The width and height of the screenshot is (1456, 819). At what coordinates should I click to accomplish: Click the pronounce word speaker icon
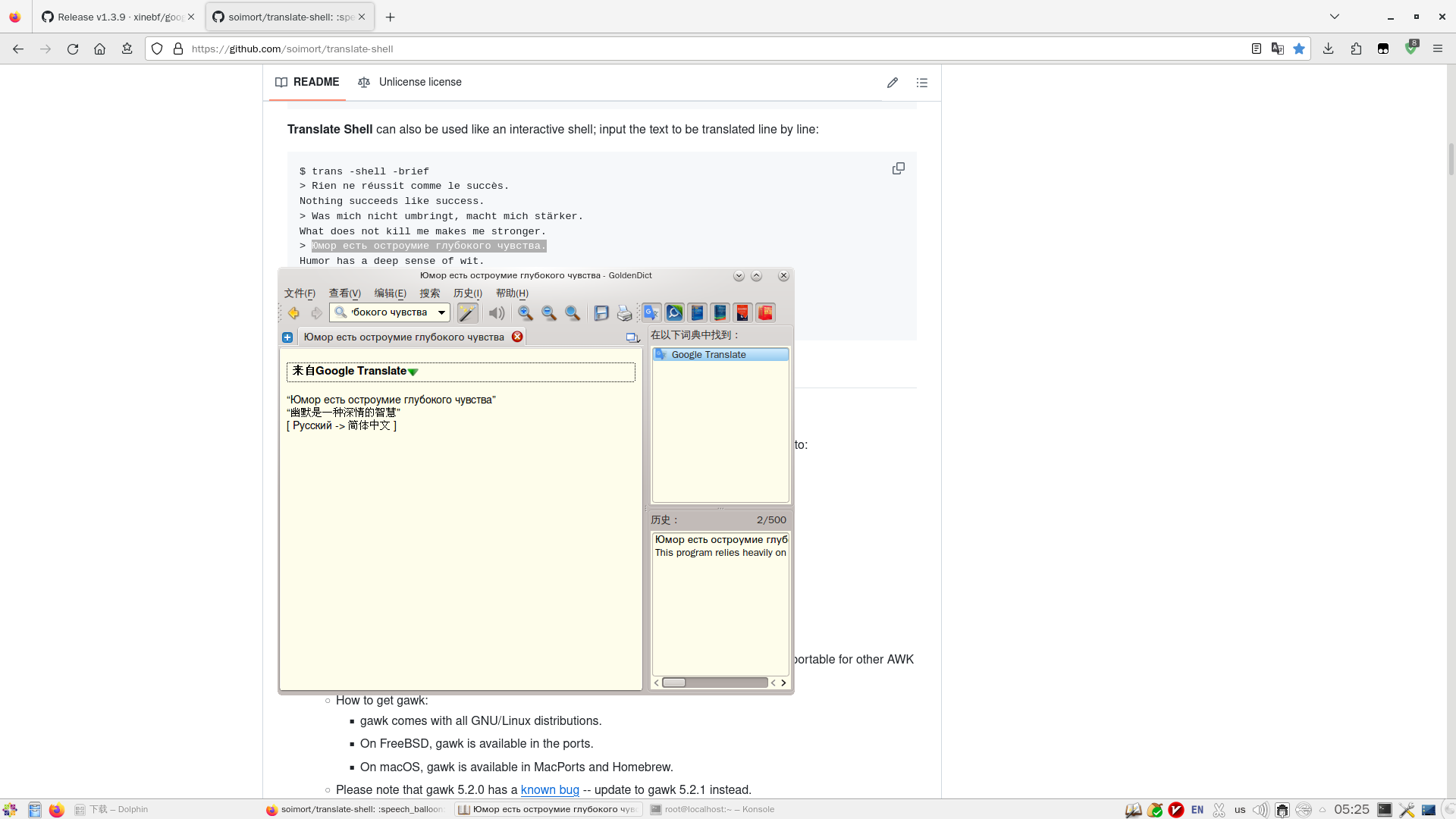pyautogui.click(x=497, y=313)
